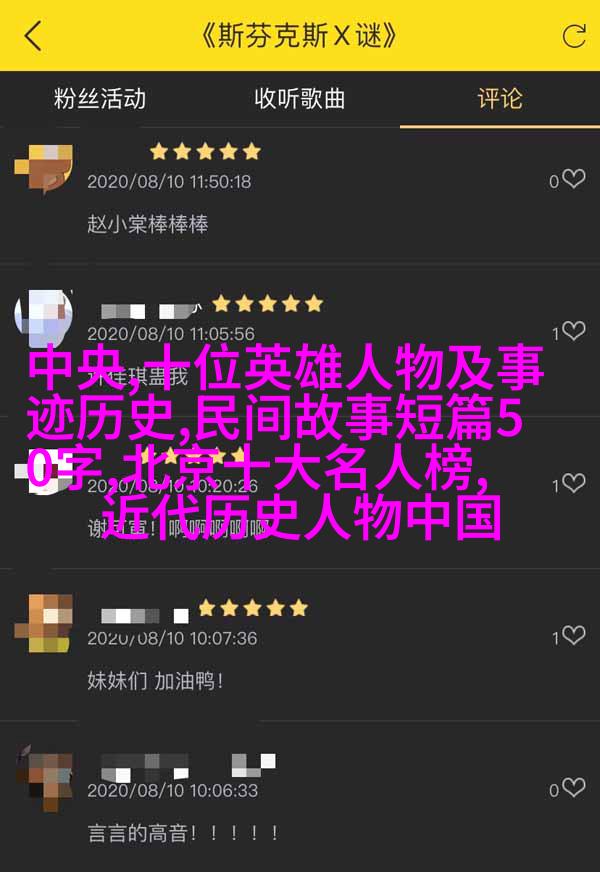Image resolution: width=600 pixels, height=872 pixels.
Task: Open avatar of 10:07:36 commenter
Action: click(x=44, y=623)
